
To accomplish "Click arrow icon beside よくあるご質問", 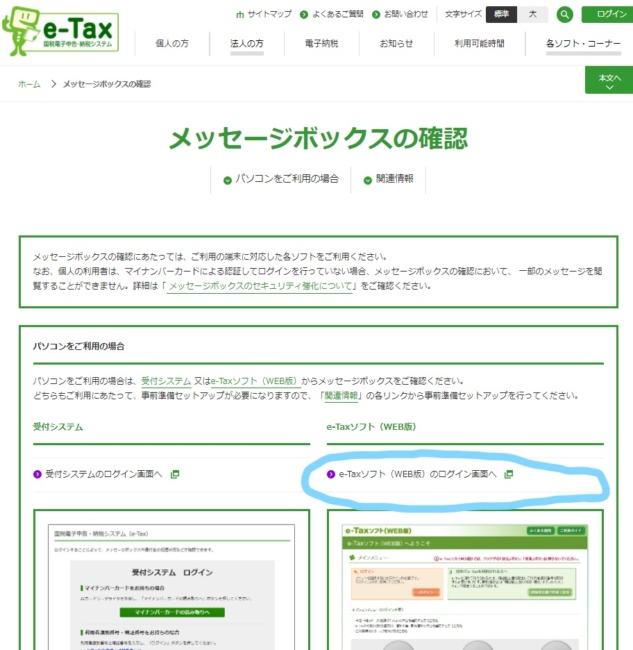I will point(304,15).
